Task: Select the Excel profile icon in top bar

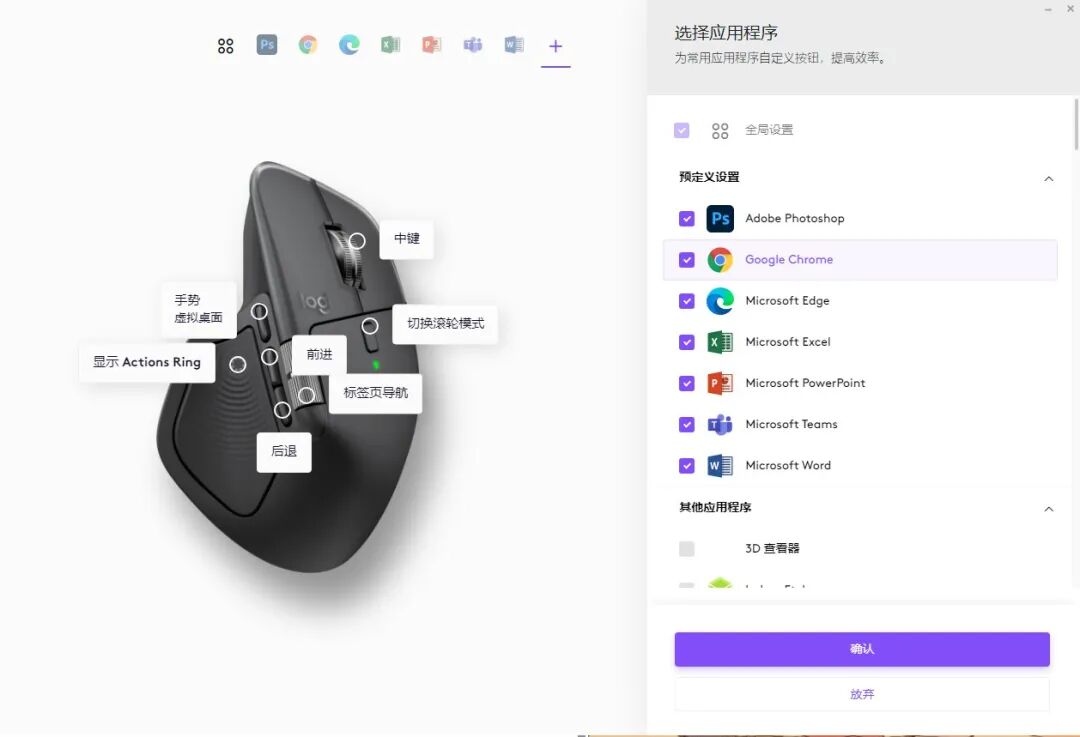Action: 391,45
